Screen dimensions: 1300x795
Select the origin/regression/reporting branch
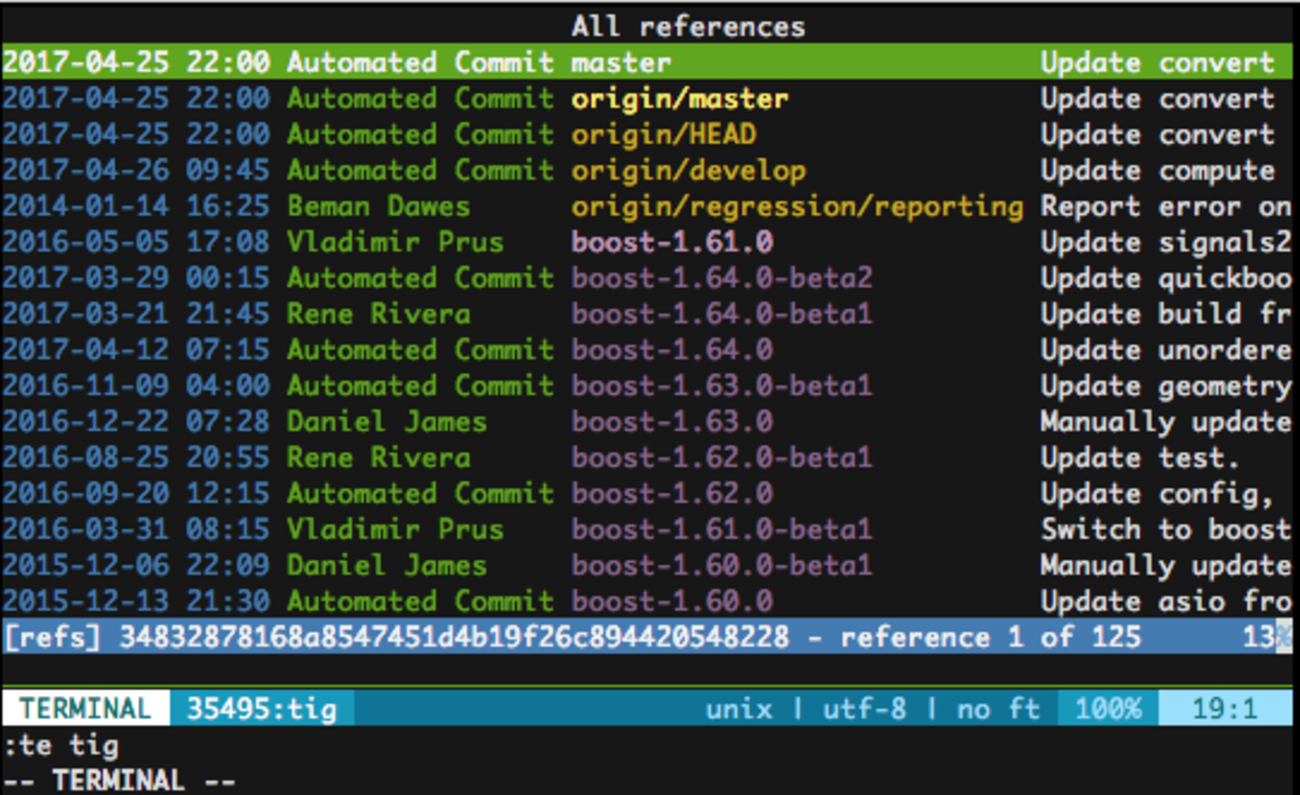[x=797, y=207]
